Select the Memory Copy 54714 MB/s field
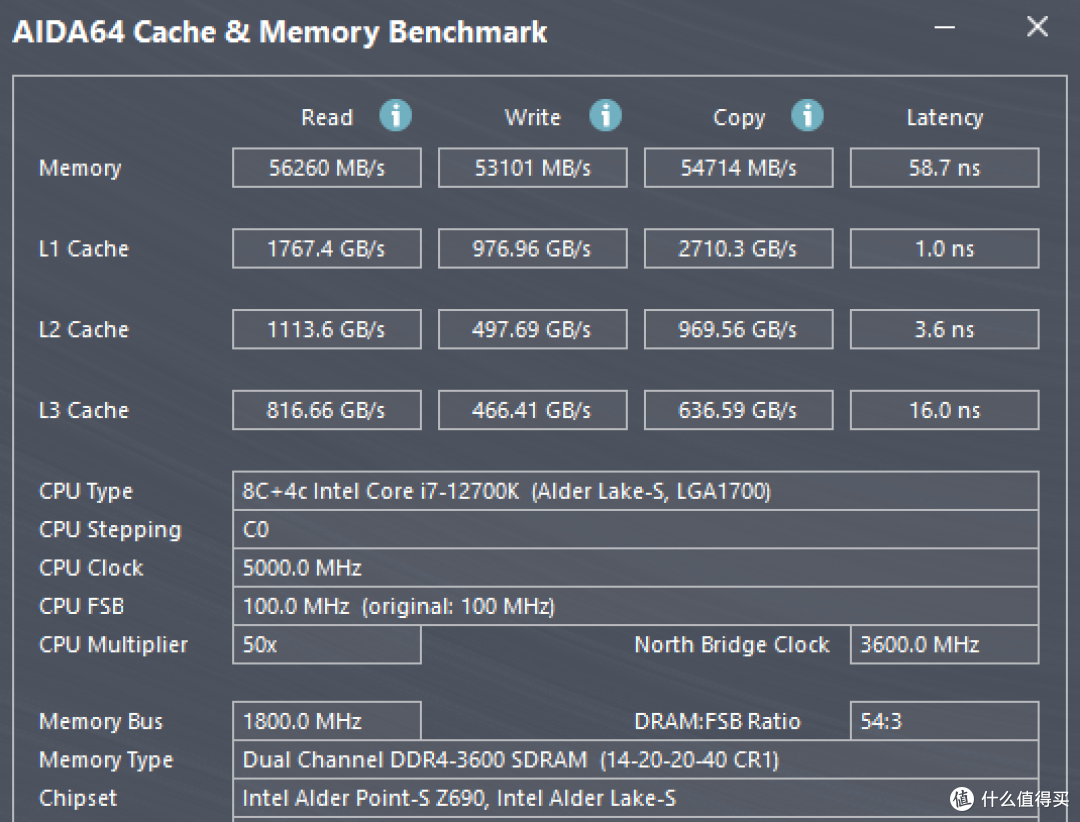1080x822 pixels. click(738, 167)
